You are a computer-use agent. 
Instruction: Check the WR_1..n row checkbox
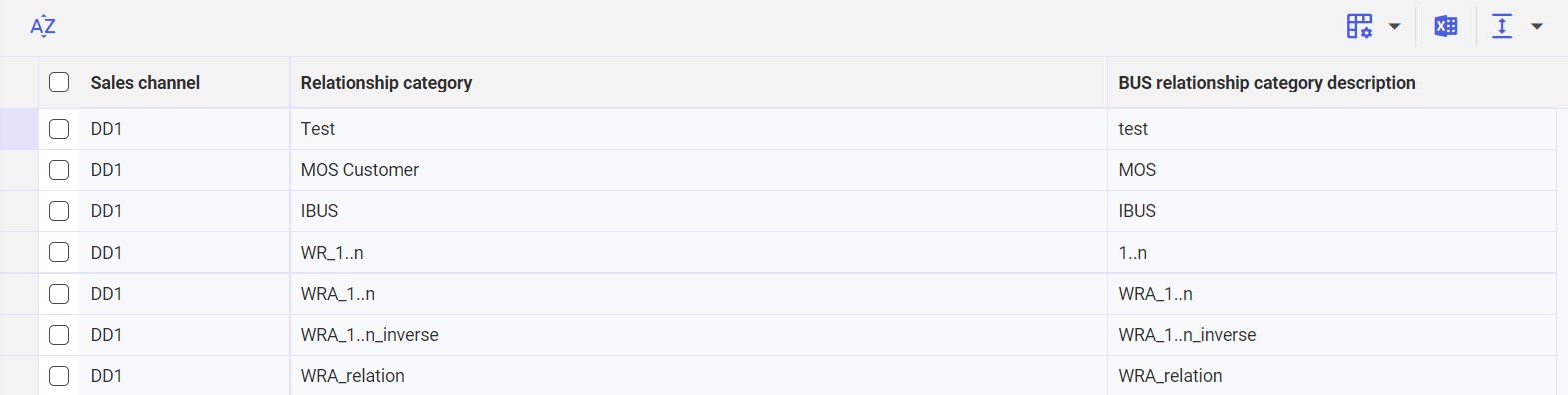59,252
